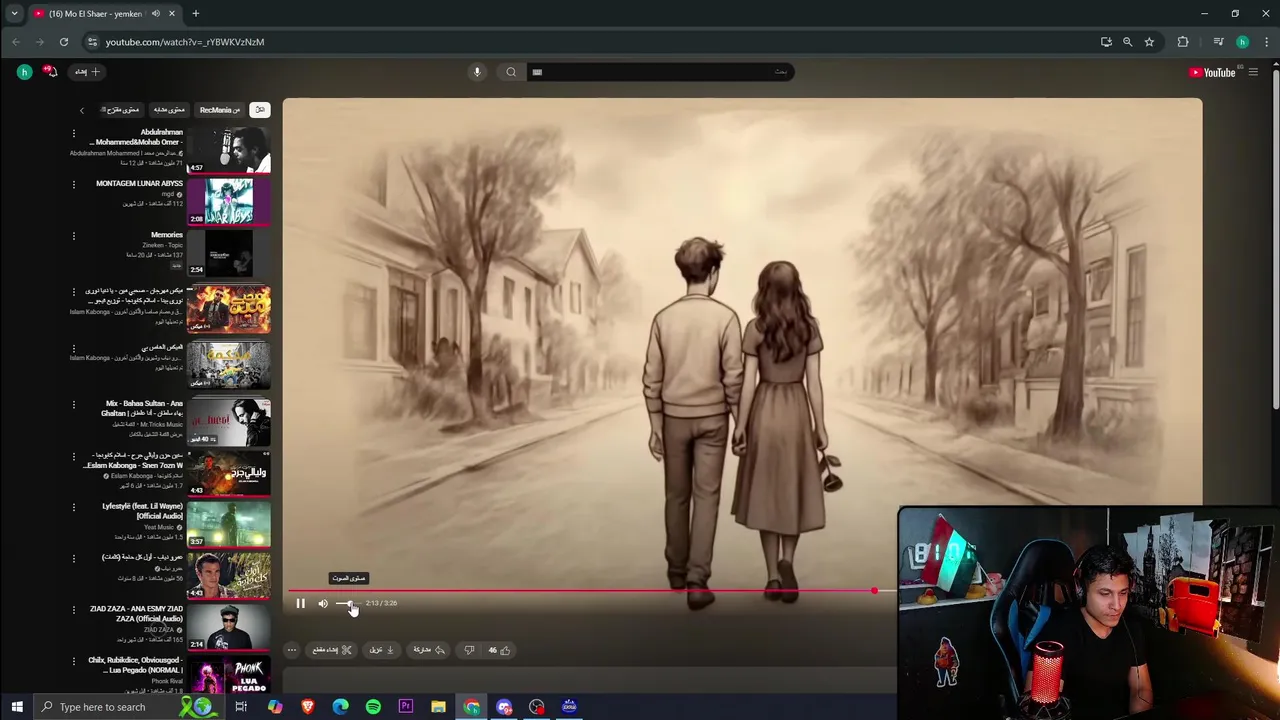Open Brave browser from the taskbar
Screen dimensions: 1280x720
pyautogui.click(x=307, y=707)
